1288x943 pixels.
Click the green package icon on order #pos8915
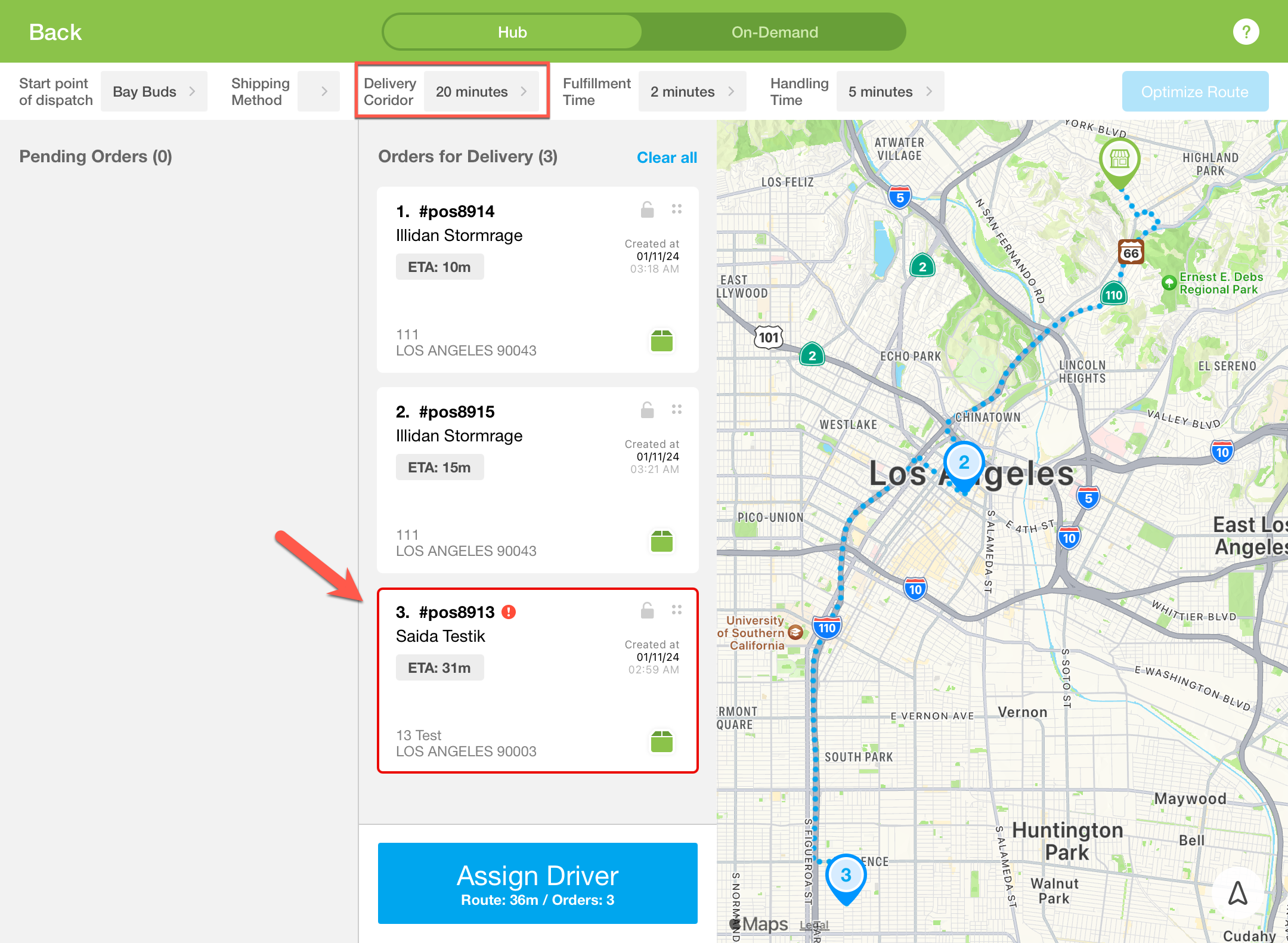pyautogui.click(x=661, y=541)
